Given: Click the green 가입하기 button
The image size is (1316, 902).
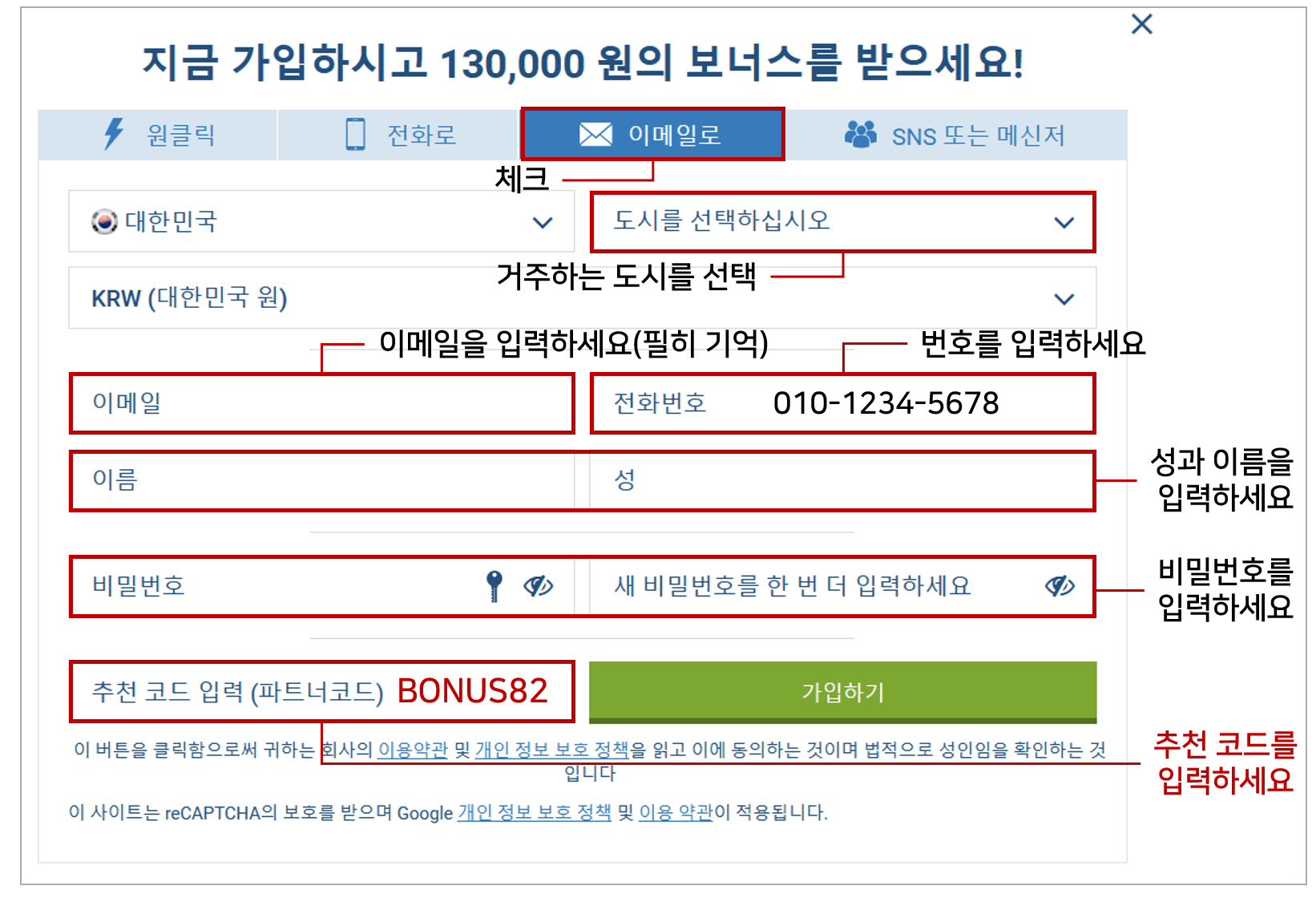Looking at the screenshot, I should tap(843, 693).
